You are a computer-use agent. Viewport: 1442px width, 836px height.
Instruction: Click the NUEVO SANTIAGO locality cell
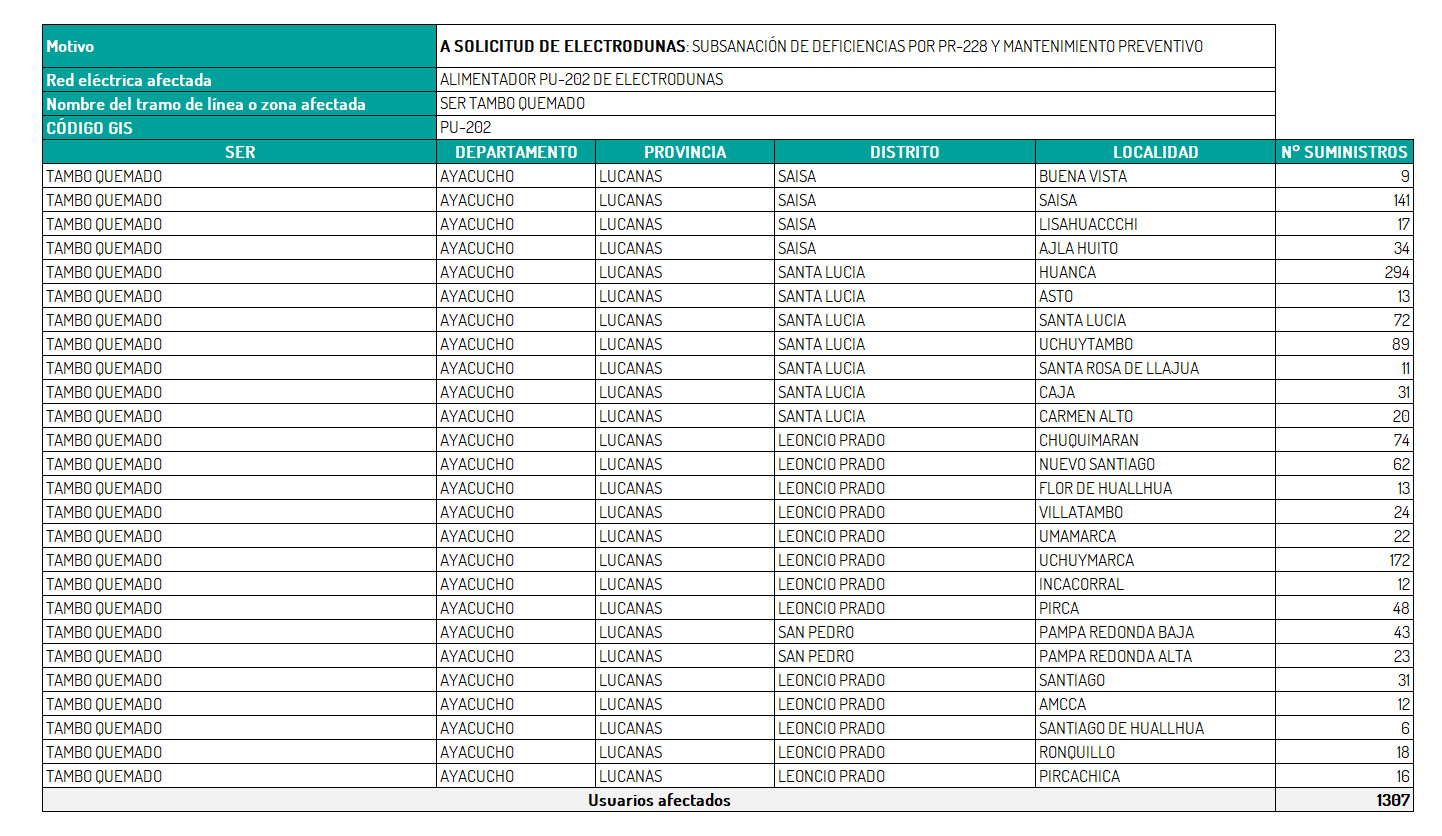[x=1156, y=464]
